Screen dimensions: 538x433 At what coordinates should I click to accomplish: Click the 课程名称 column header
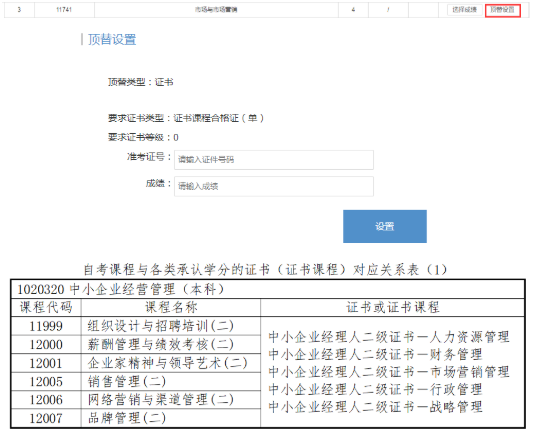(x=171, y=307)
